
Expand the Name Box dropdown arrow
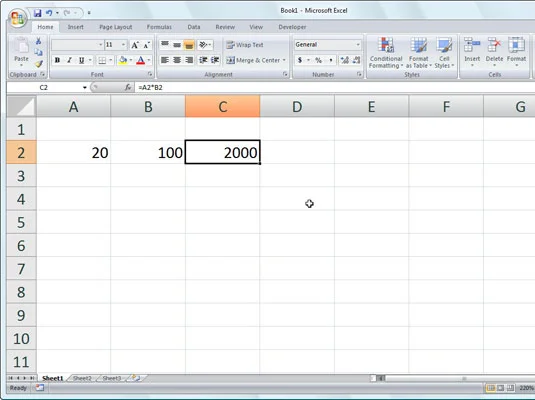pyautogui.click(x=85, y=88)
